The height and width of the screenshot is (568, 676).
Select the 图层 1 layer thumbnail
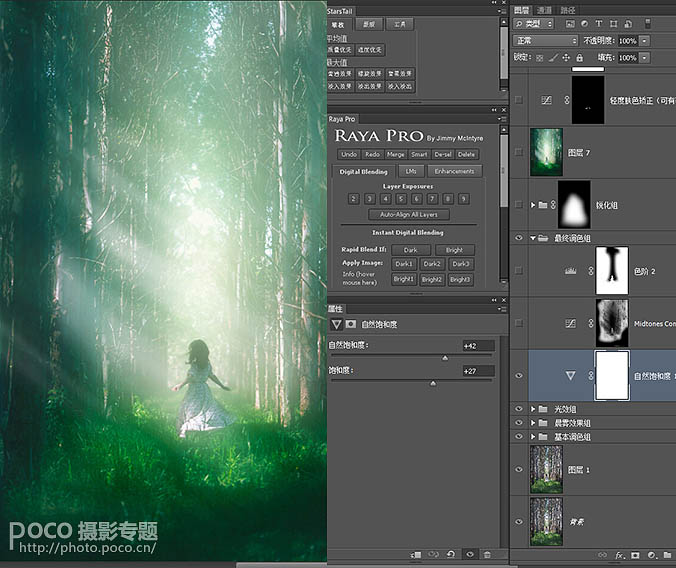pos(546,469)
